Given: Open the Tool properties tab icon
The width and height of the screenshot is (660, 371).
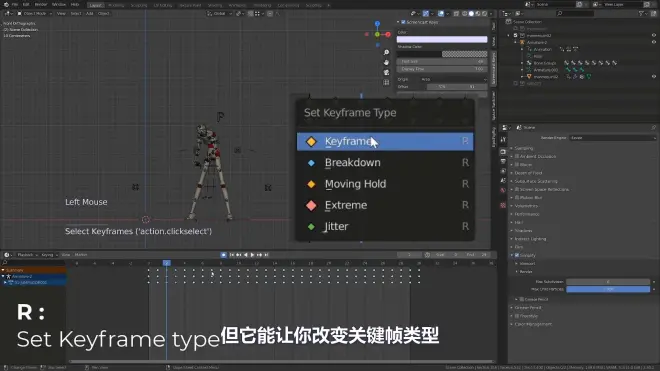Looking at the screenshot, I should point(503,140).
